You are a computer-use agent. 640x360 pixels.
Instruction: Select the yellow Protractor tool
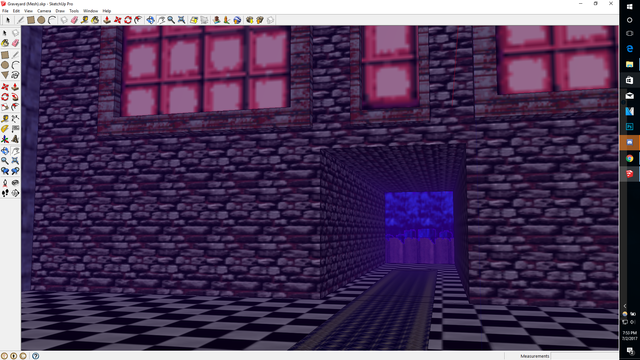5,129
